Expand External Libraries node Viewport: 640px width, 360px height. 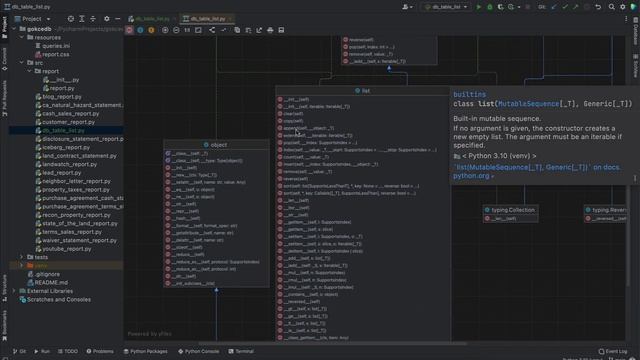[14, 291]
